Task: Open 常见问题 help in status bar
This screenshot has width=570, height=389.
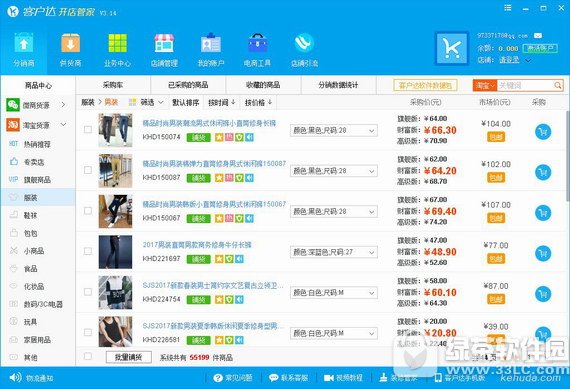Action: coord(233,378)
